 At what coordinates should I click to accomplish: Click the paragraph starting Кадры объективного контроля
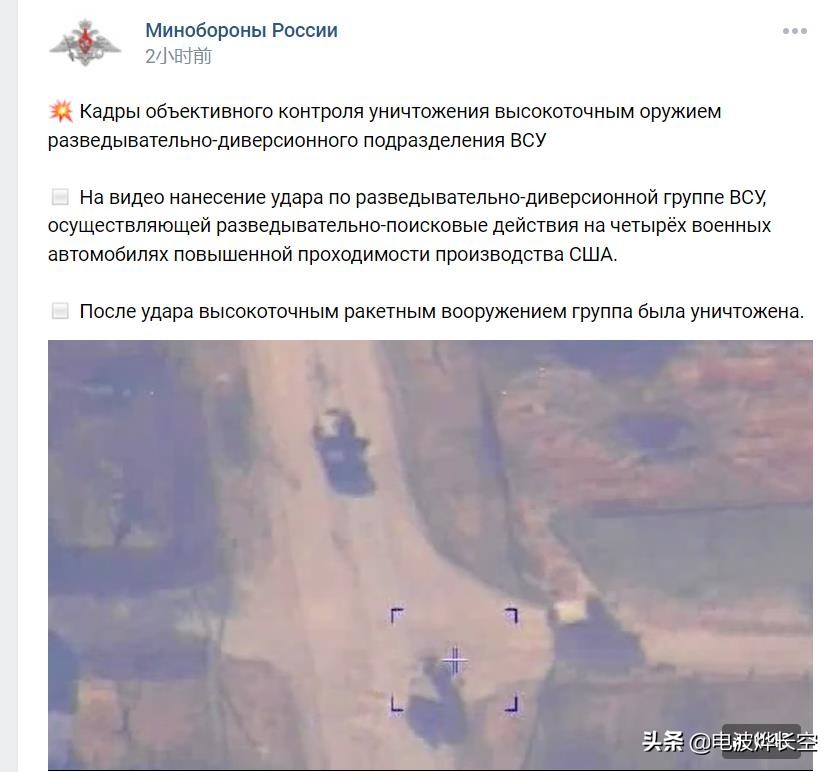coord(384,126)
